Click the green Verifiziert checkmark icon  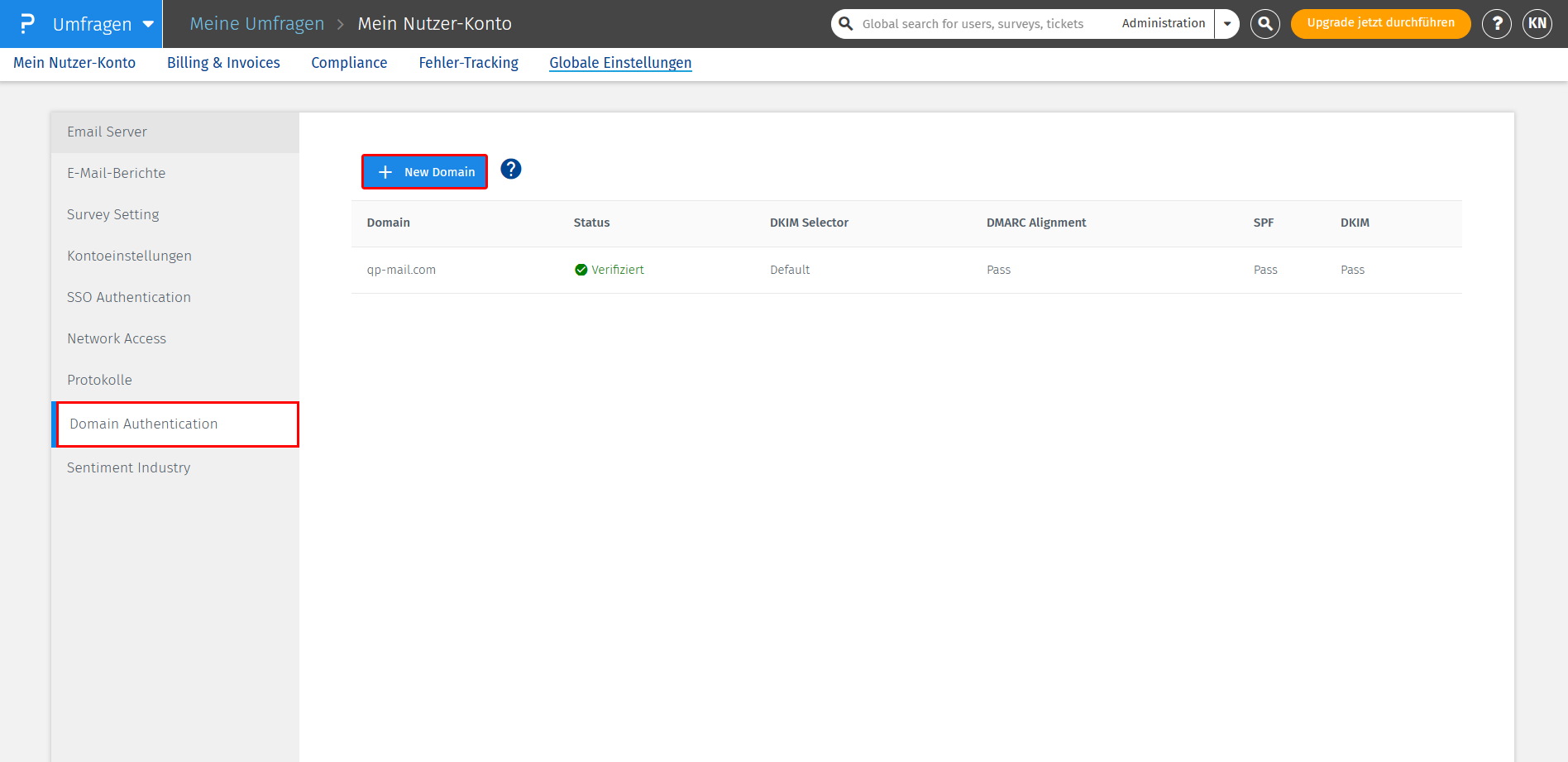581,270
